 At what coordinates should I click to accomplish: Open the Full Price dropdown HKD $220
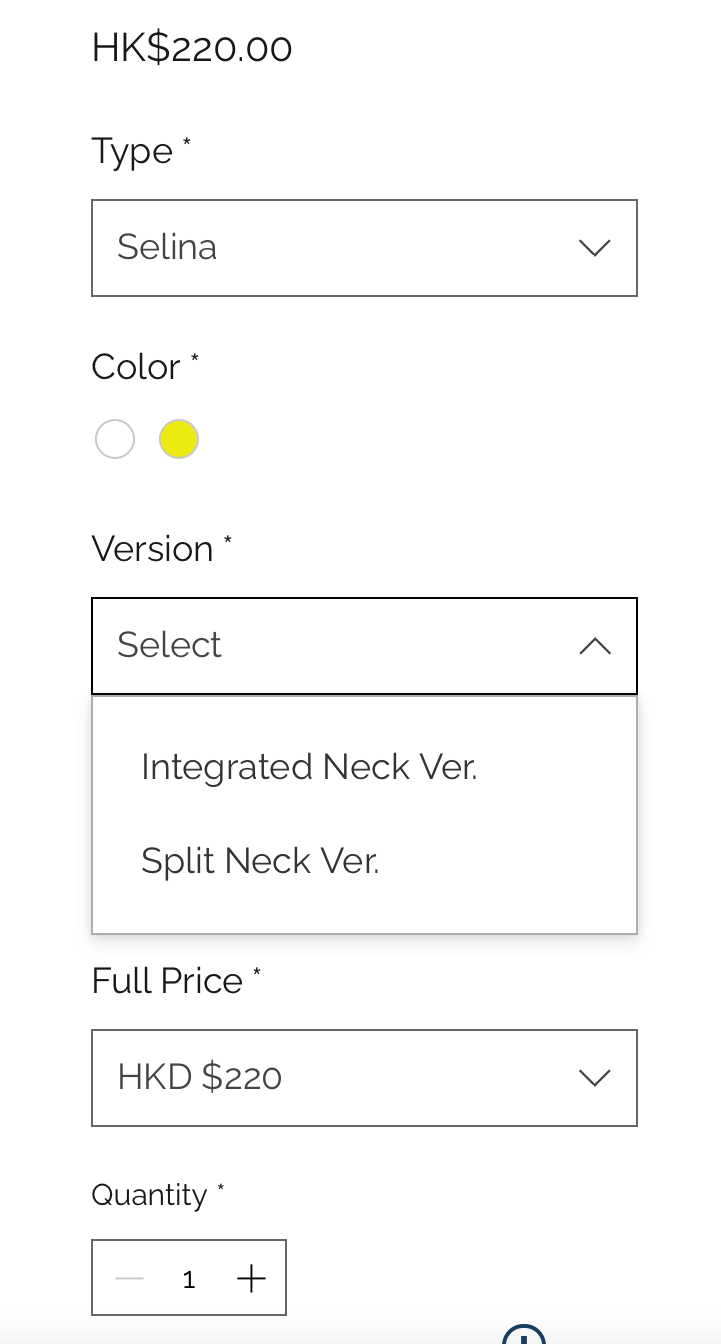[x=364, y=1078]
